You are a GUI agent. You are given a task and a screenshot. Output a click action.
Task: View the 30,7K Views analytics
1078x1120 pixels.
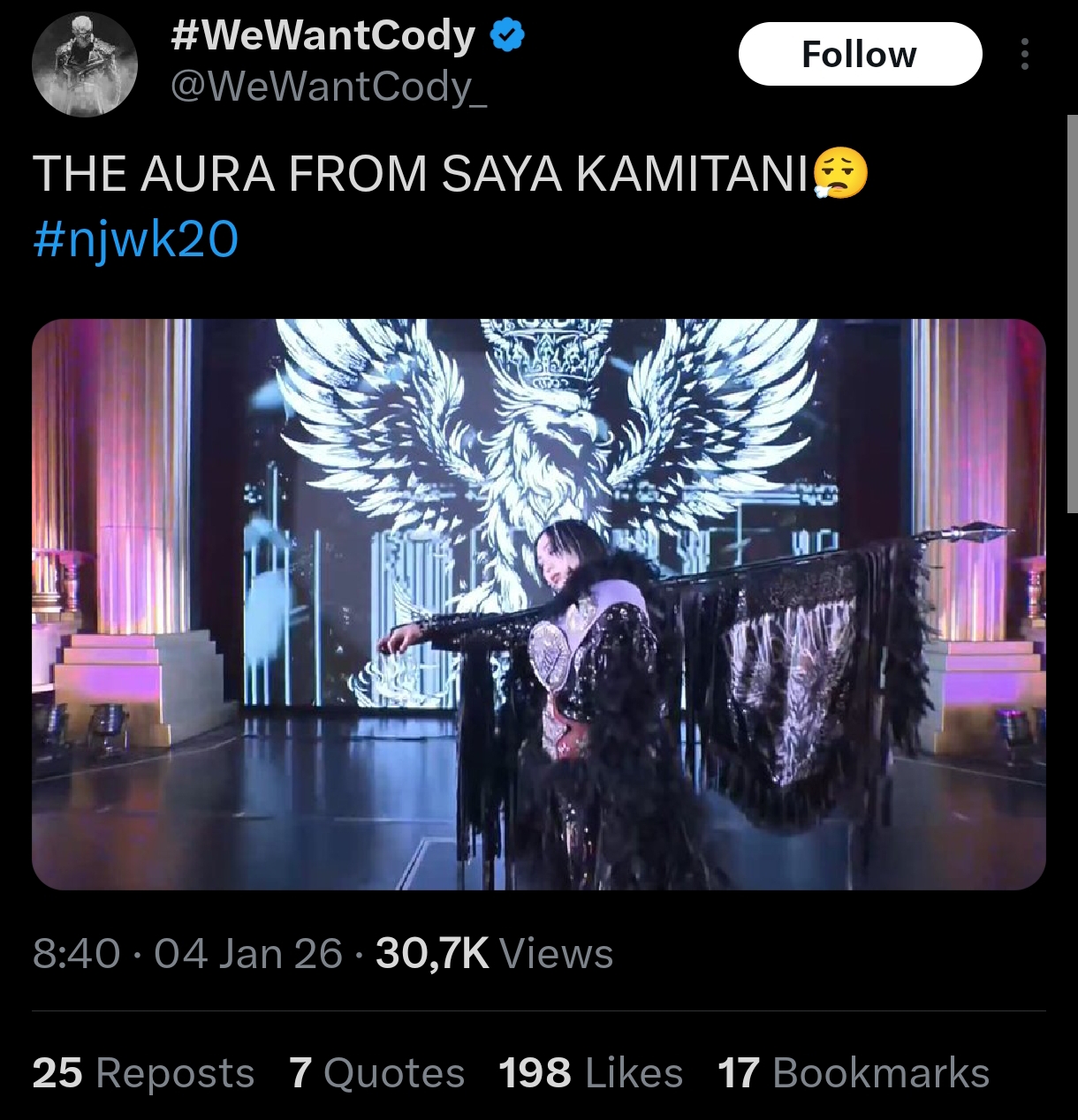click(494, 954)
